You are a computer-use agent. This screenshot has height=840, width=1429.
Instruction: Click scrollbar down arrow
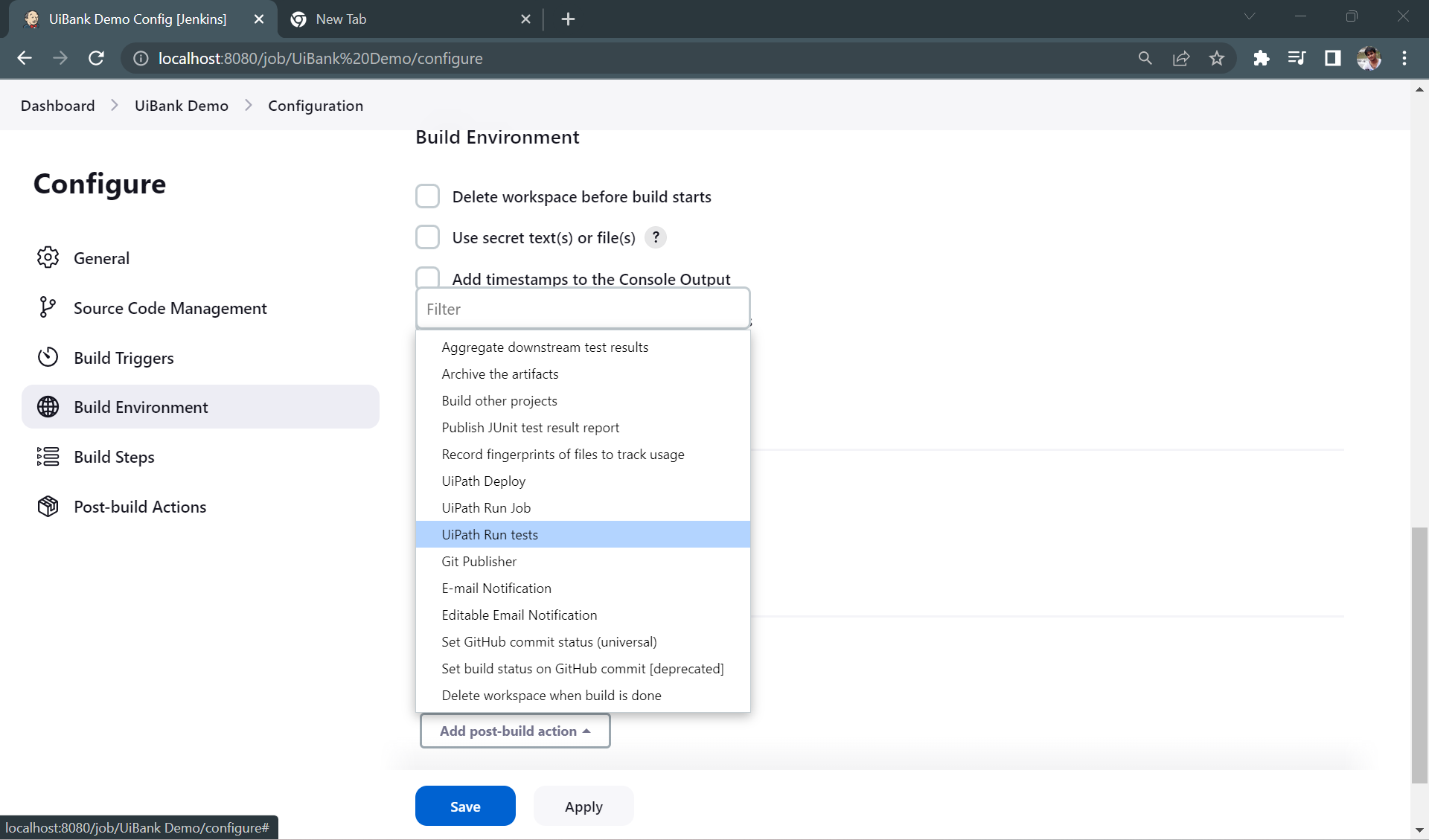(x=1419, y=830)
